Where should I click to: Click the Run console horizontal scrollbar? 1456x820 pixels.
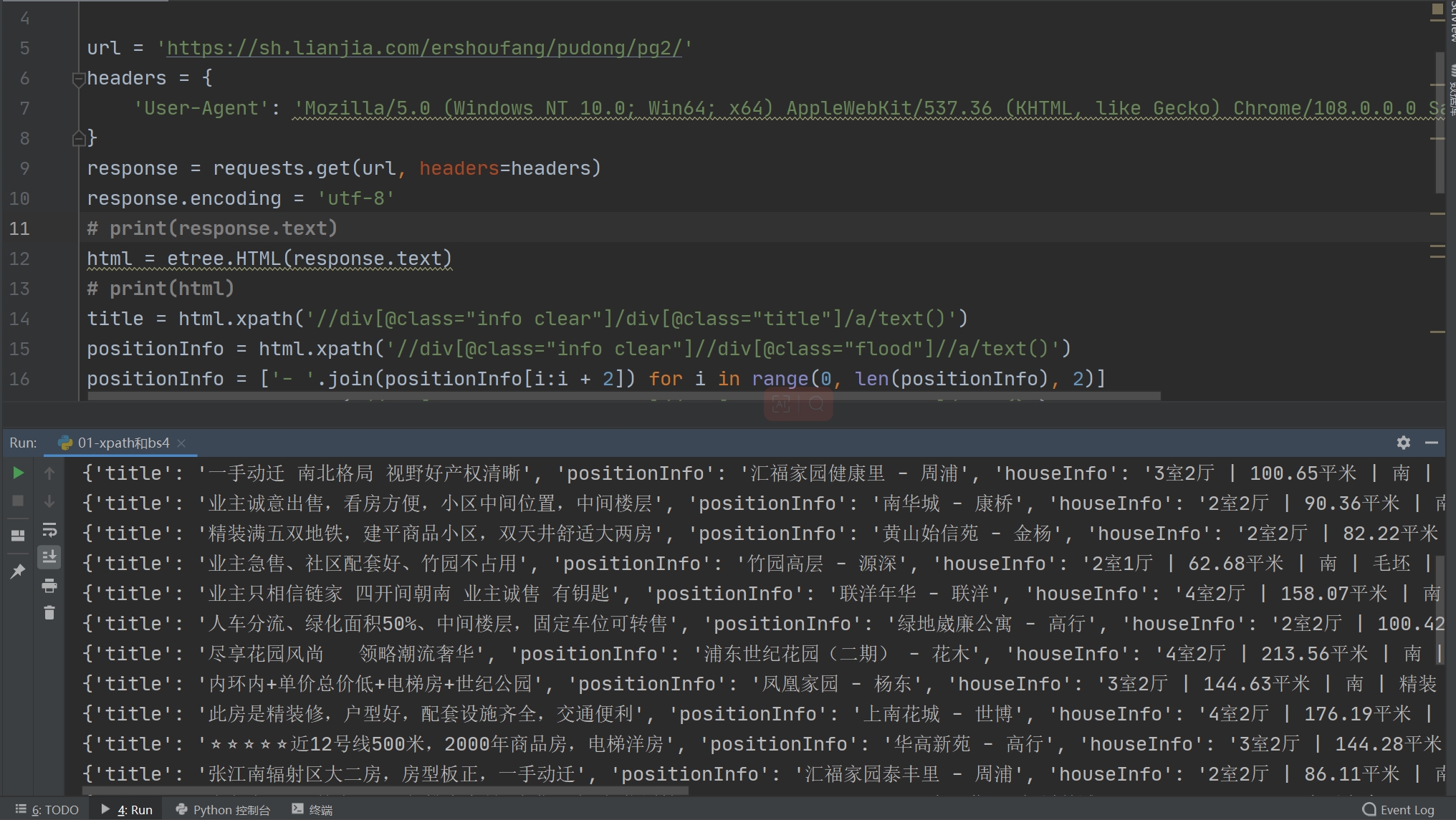[x=385, y=791]
